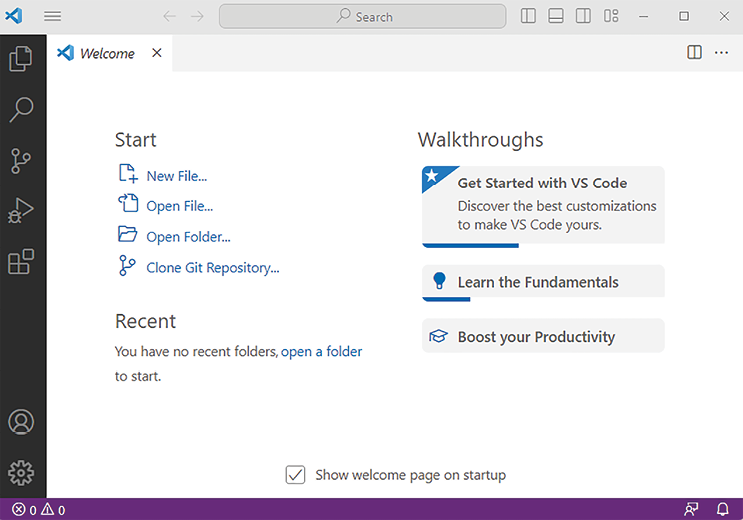Toggle the secondary side bar layout icon
Screen dimensions: 743x520
[583, 16]
